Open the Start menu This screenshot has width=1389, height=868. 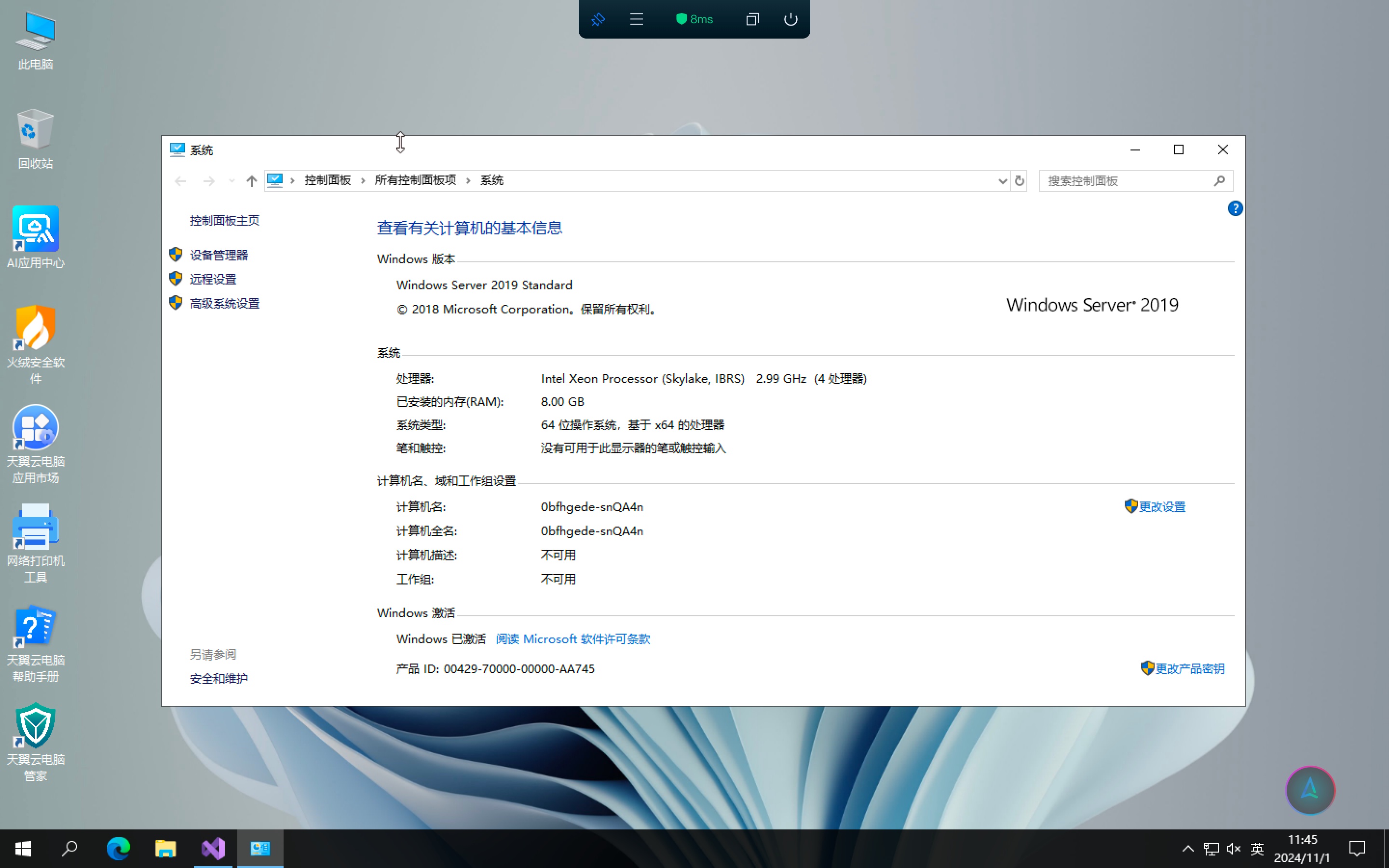(x=23, y=849)
